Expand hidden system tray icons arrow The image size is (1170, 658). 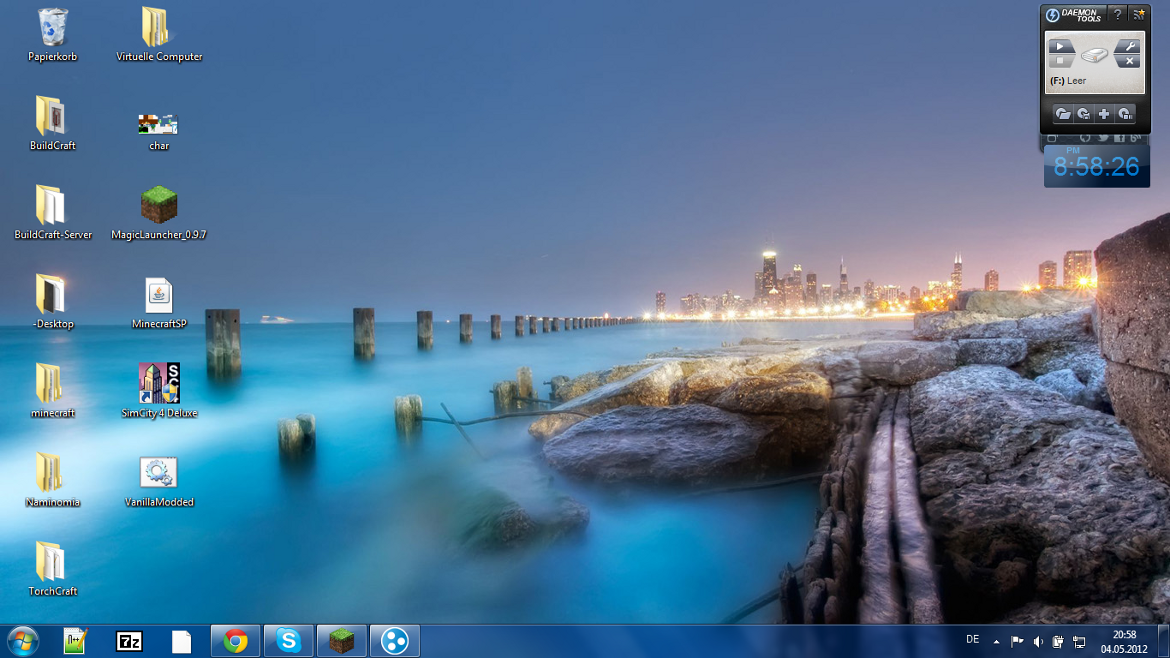(x=996, y=641)
